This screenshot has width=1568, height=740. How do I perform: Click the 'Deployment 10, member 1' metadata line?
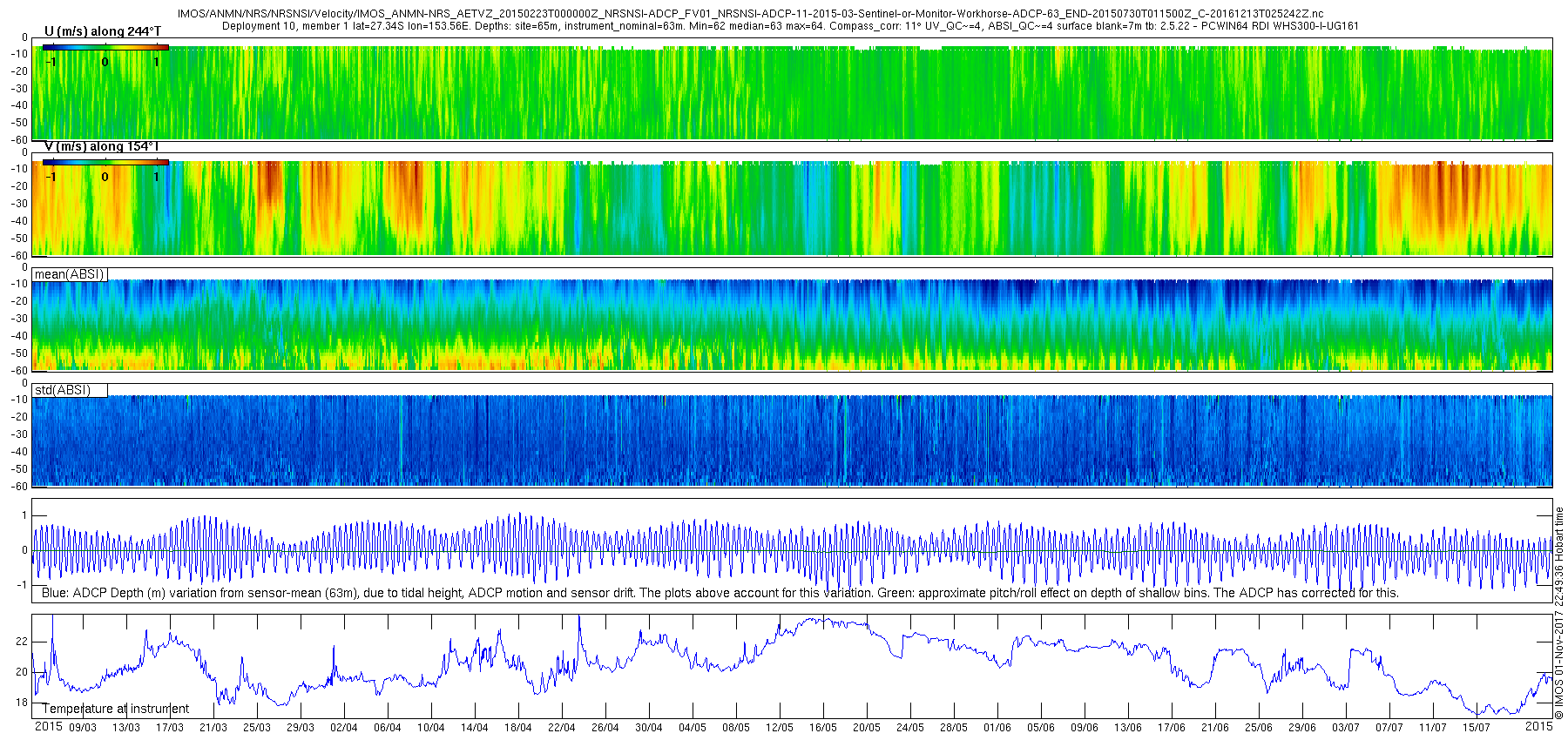click(x=790, y=26)
